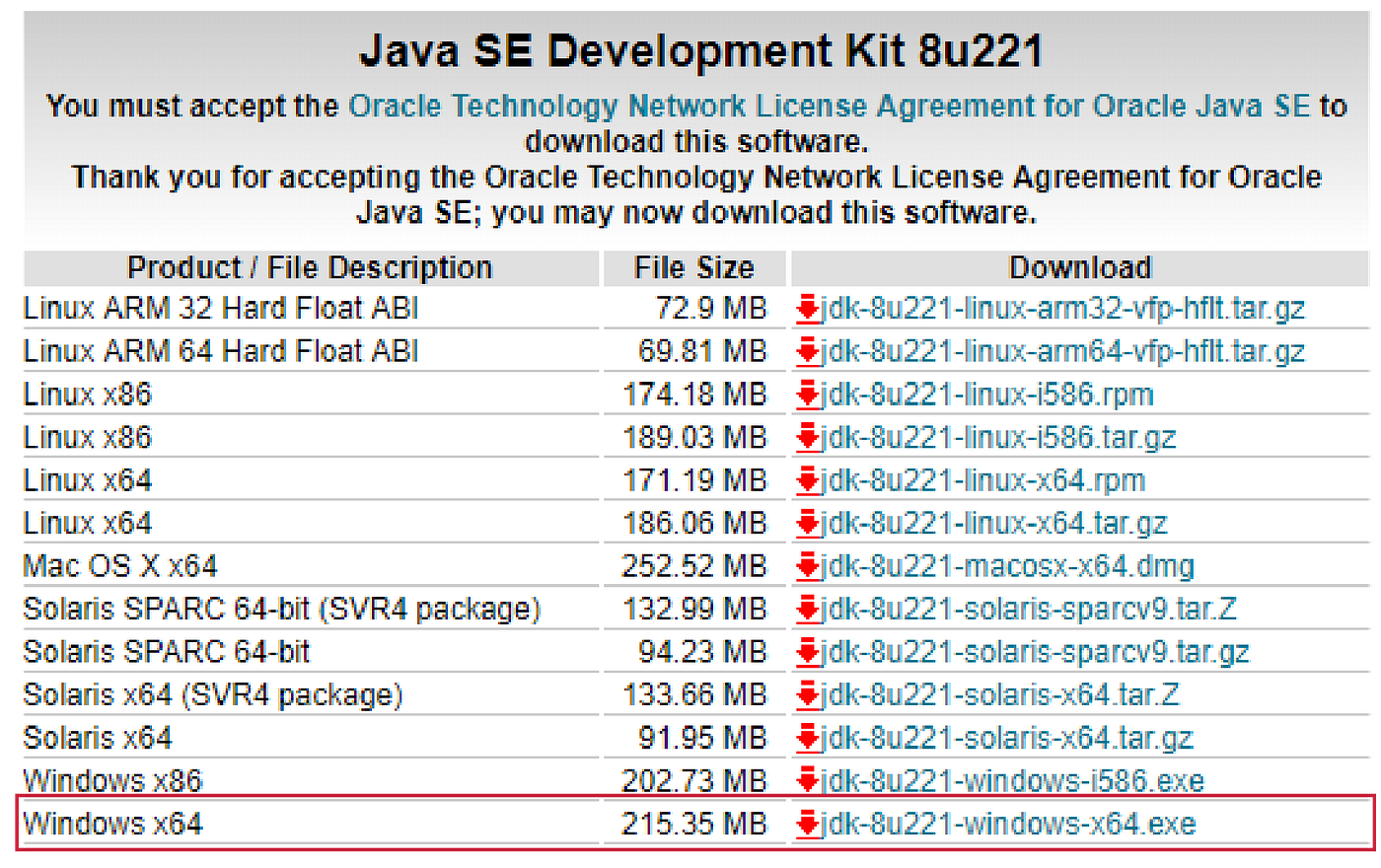Click the 202.73 MB file size cell
This screenshot has height=868, width=1381.
(x=694, y=780)
